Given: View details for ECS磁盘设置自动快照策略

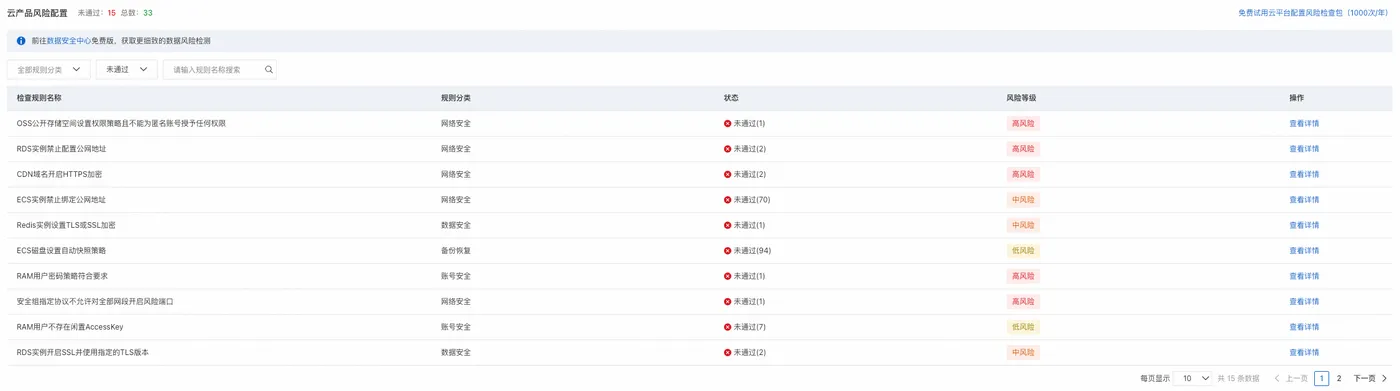Looking at the screenshot, I should 1304,251.
